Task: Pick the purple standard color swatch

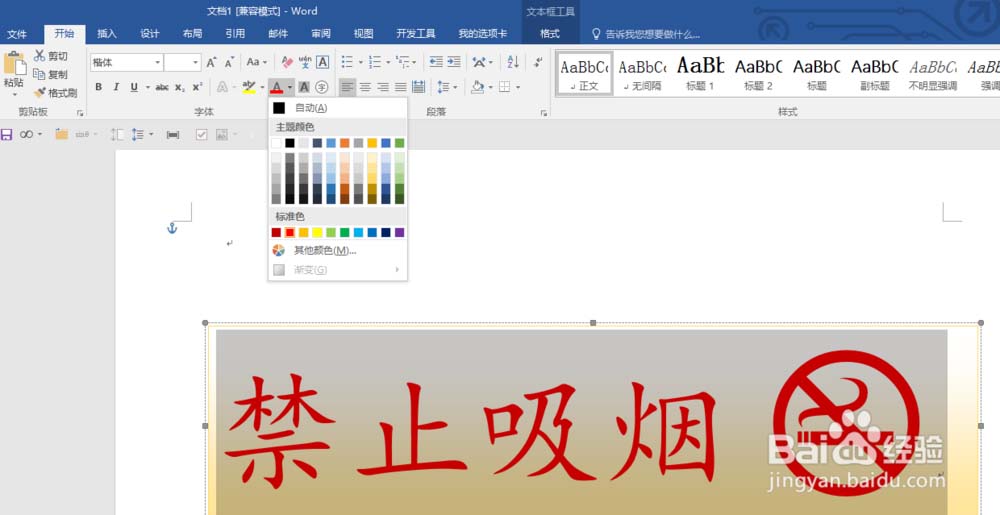Action: pyautogui.click(x=399, y=233)
